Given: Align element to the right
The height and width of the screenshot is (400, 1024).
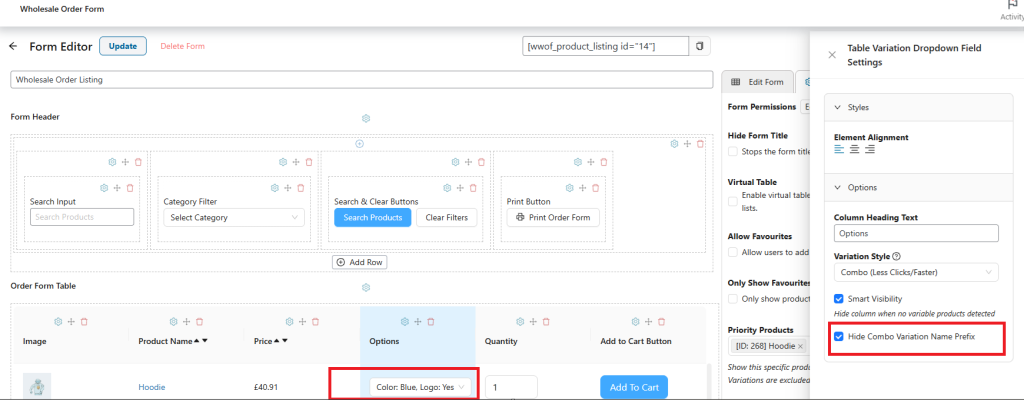Looking at the screenshot, I should click(x=870, y=150).
